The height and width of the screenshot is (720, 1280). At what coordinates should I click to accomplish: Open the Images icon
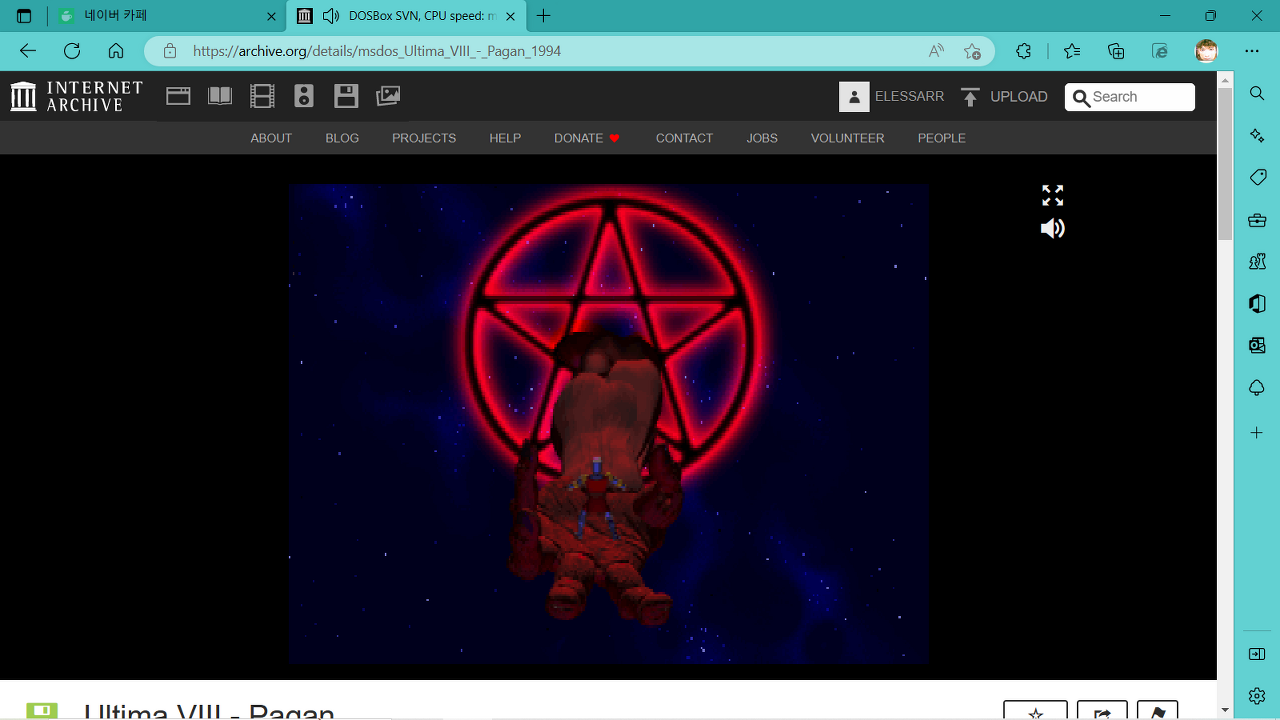tap(388, 96)
